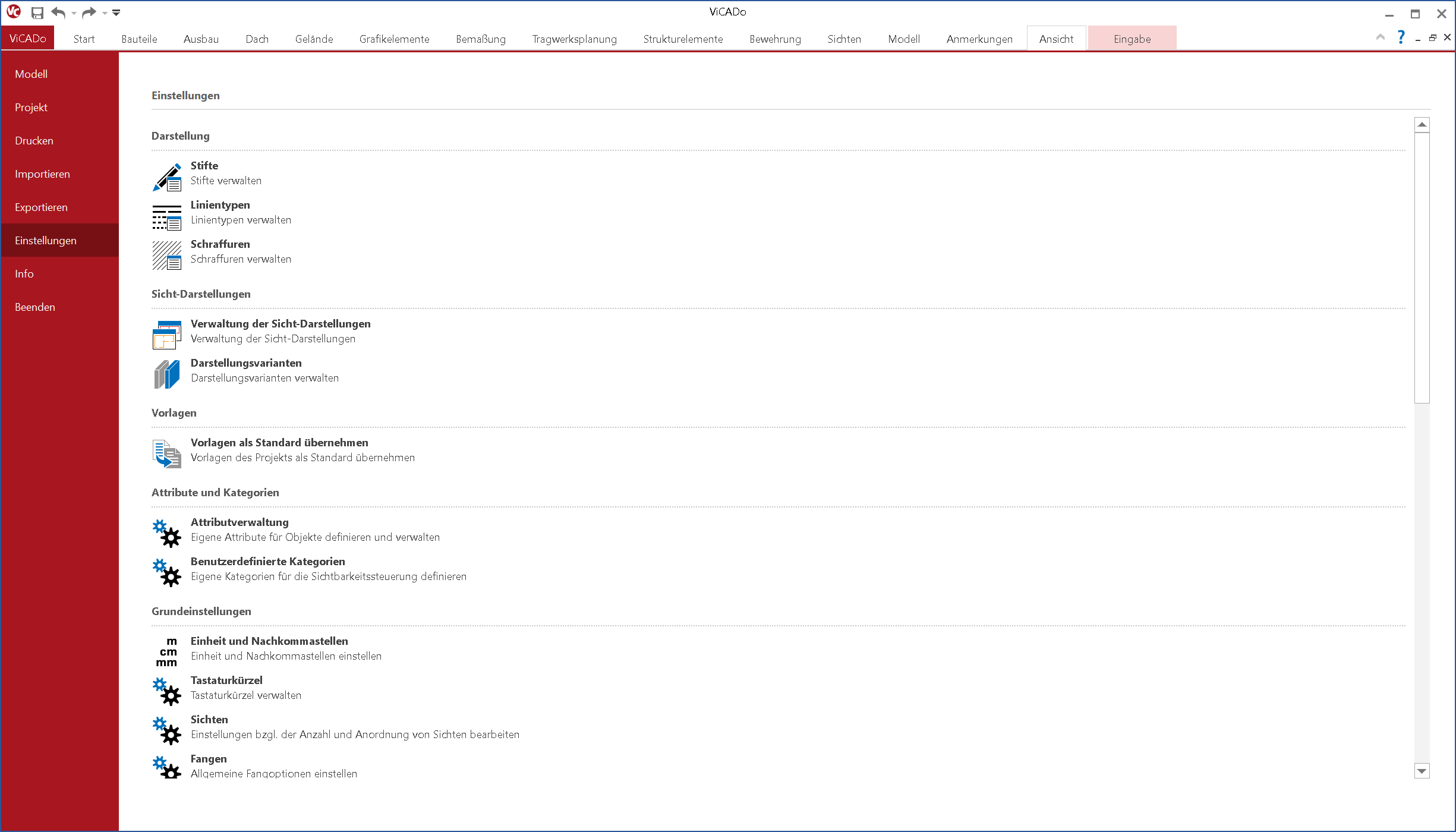Open the Schraffuren hatching icon
1456x832 pixels.
167,256
